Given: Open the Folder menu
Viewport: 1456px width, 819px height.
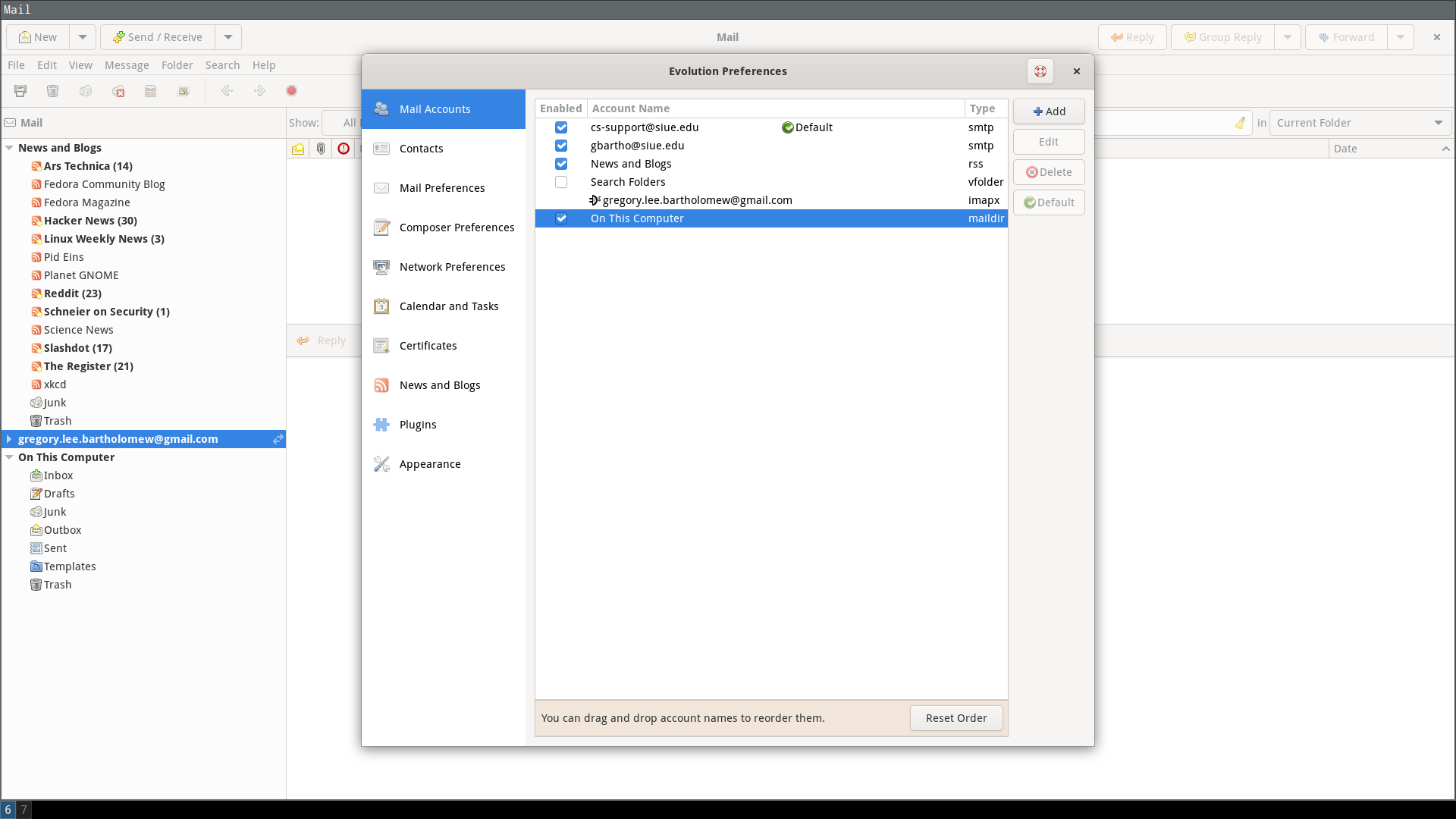Looking at the screenshot, I should click(177, 65).
